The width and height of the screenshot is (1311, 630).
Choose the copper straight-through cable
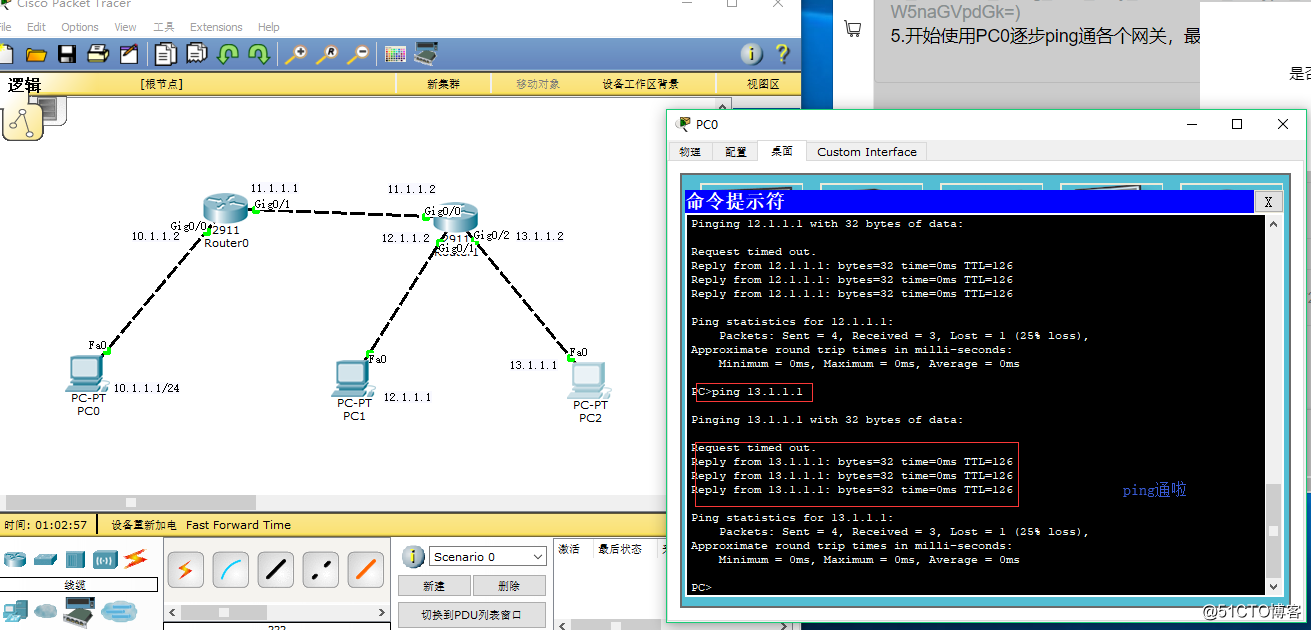pos(276,570)
